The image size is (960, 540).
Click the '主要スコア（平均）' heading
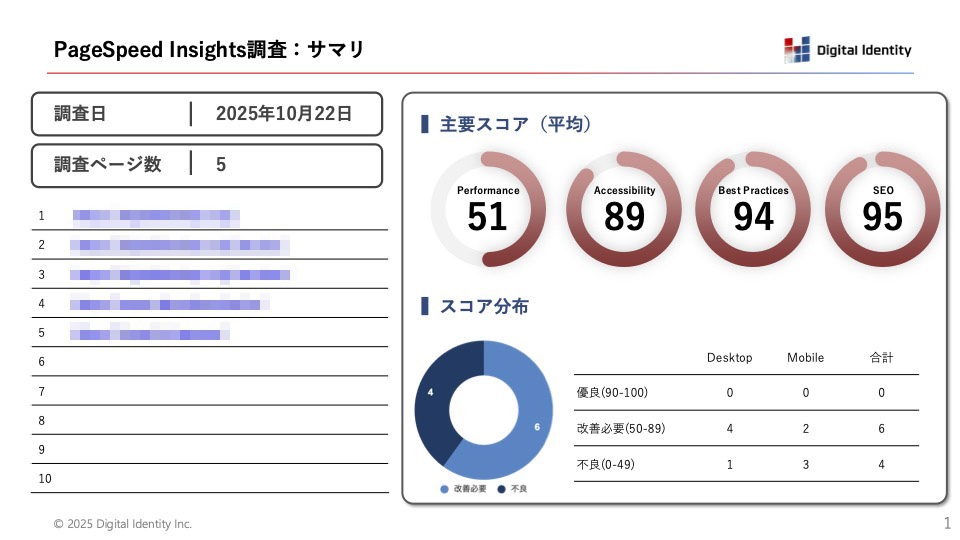click(x=515, y=124)
